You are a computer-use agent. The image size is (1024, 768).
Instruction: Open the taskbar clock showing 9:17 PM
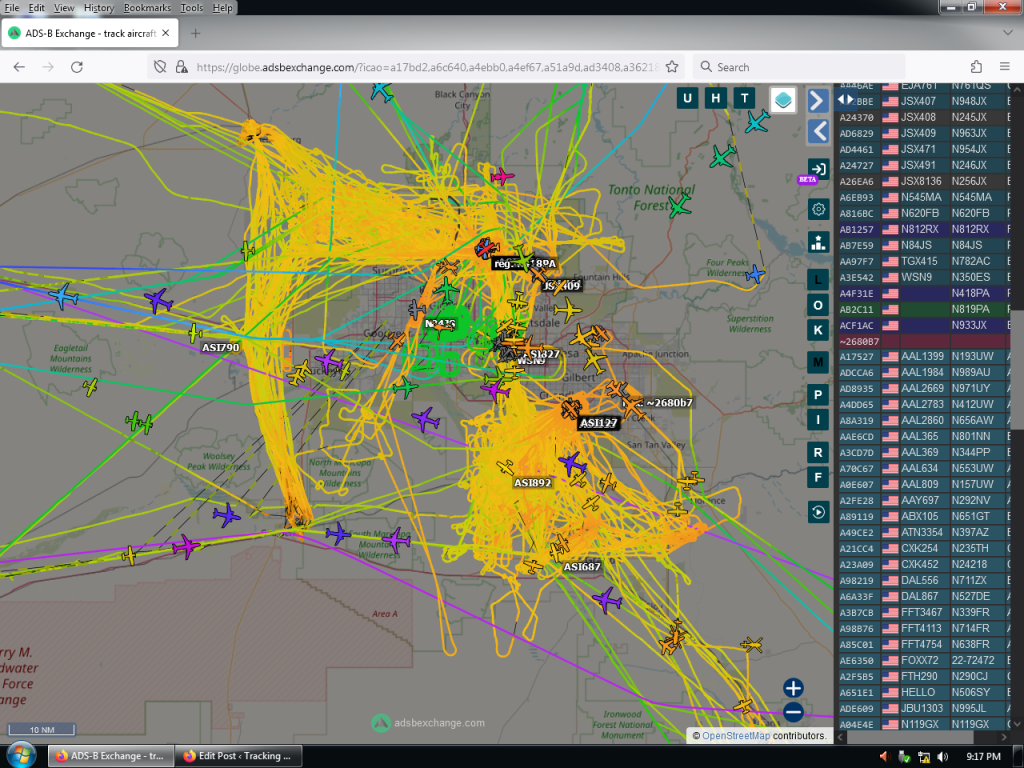[983, 756]
